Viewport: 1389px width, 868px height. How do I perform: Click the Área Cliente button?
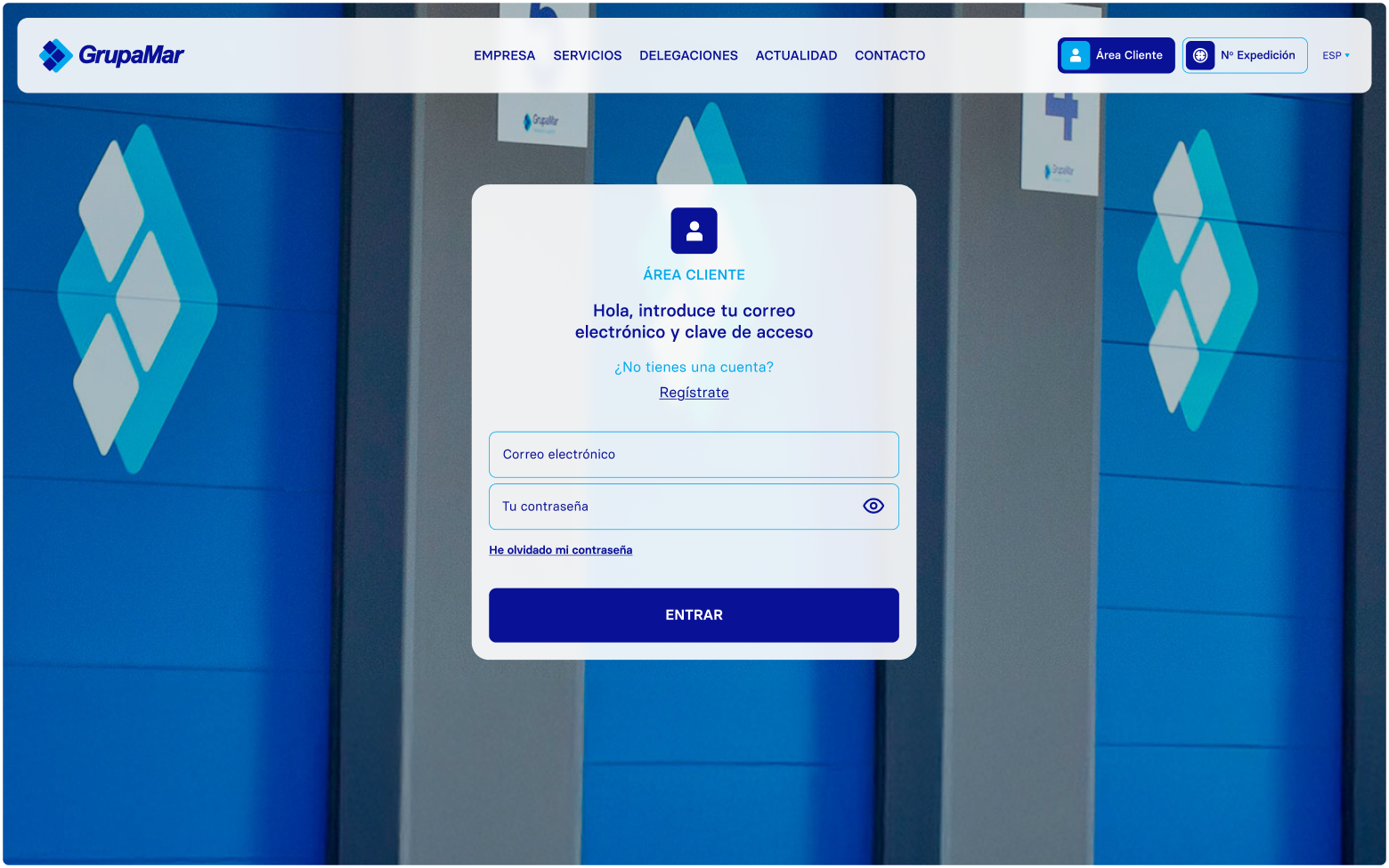tap(1116, 55)
